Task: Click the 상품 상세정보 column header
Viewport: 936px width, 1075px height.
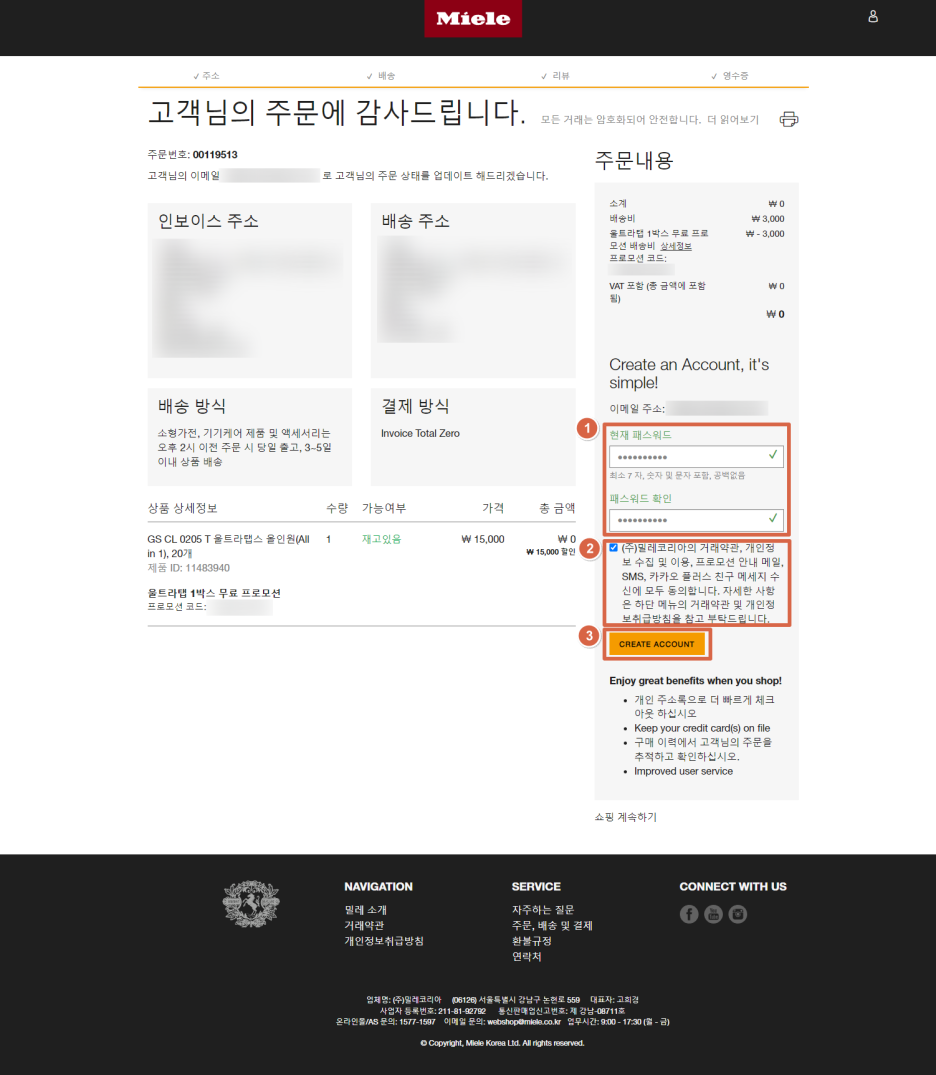Action: (182, 508)
